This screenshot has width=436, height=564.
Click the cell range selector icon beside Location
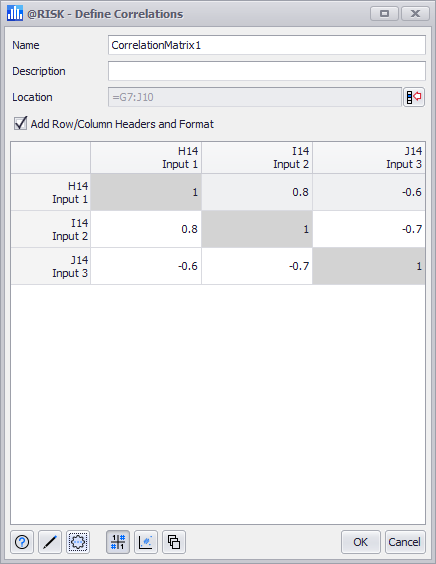click(414, 97)
